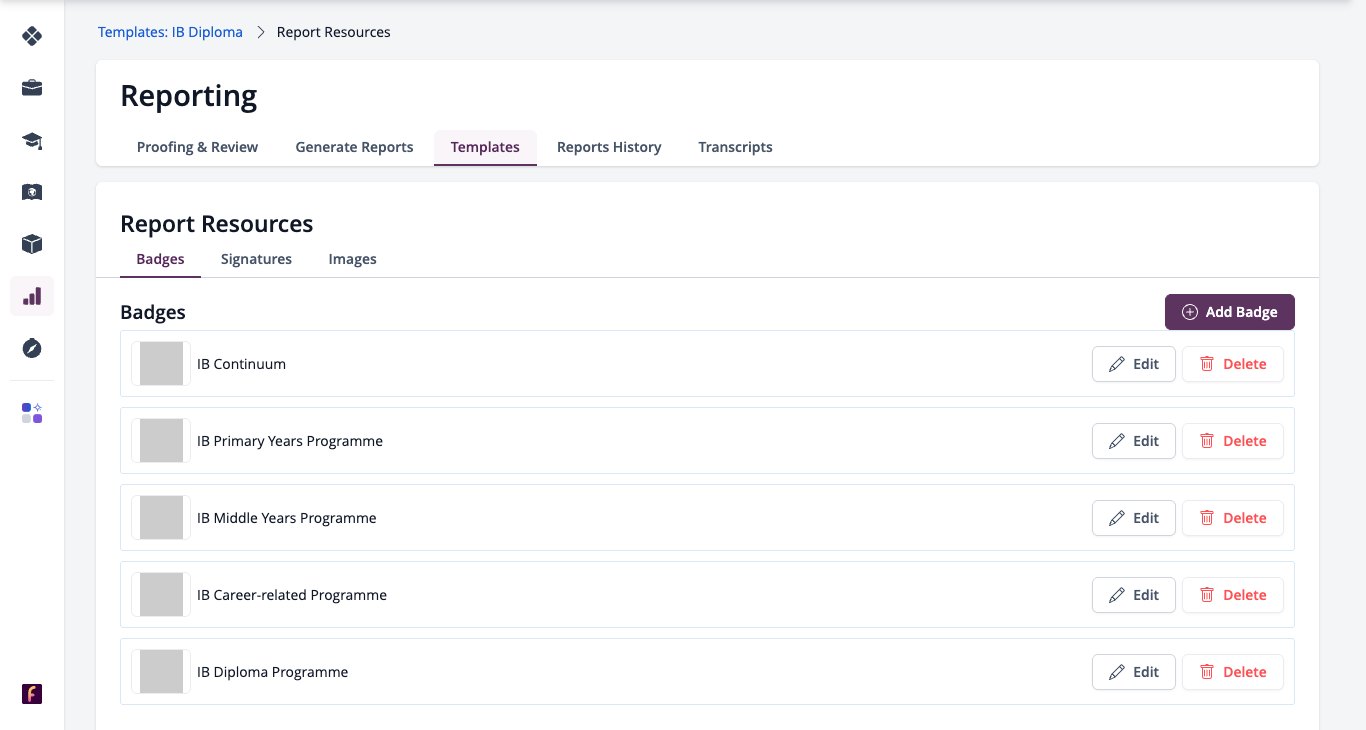Screen dimensions: 1366x730
Task: Click the IB Primary Years Programme thumbnail
Action: (x=161, y=441)
